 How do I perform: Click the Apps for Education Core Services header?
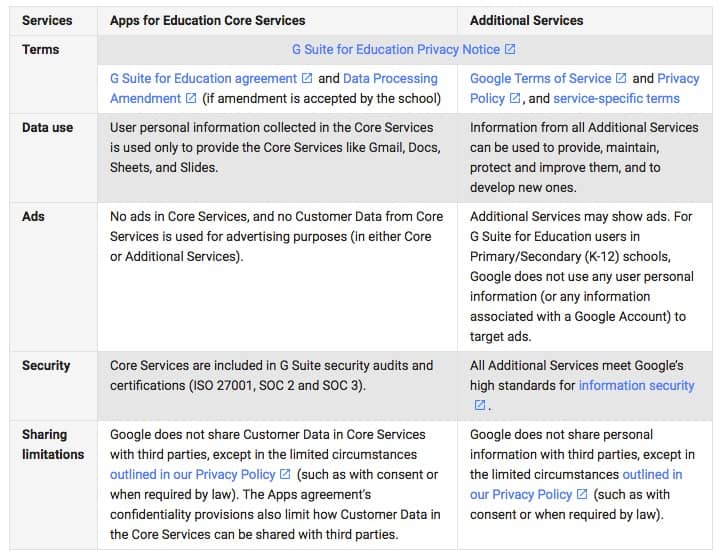pyautogui.click(x=207, y=20)
